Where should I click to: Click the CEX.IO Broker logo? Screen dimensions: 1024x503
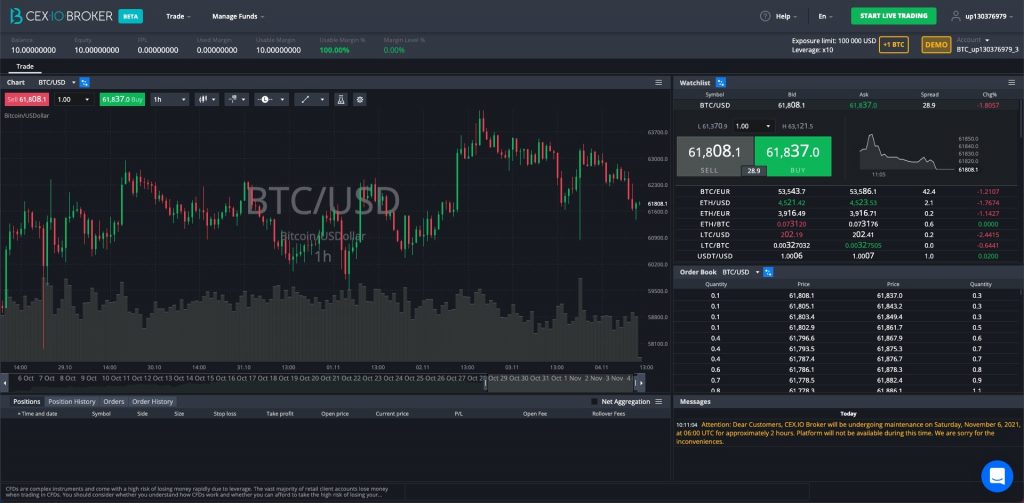pyautogui.click(x=61, y=16)
